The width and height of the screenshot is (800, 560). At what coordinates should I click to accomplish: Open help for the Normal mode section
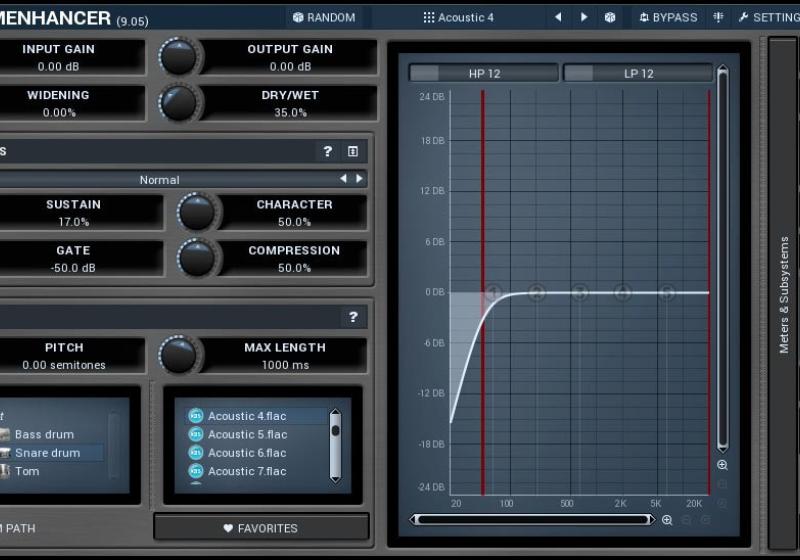pyautogui.click(x=327, y=151)
